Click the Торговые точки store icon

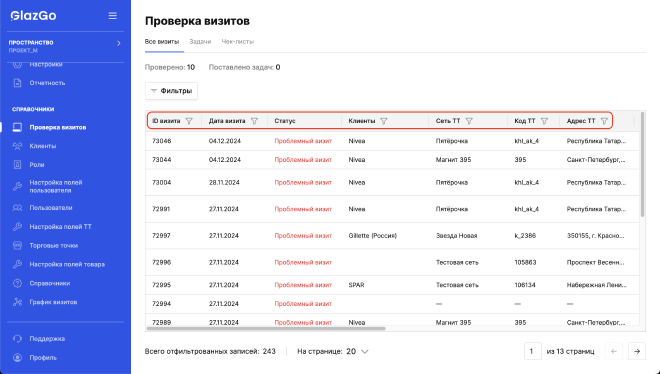[17, 245]
